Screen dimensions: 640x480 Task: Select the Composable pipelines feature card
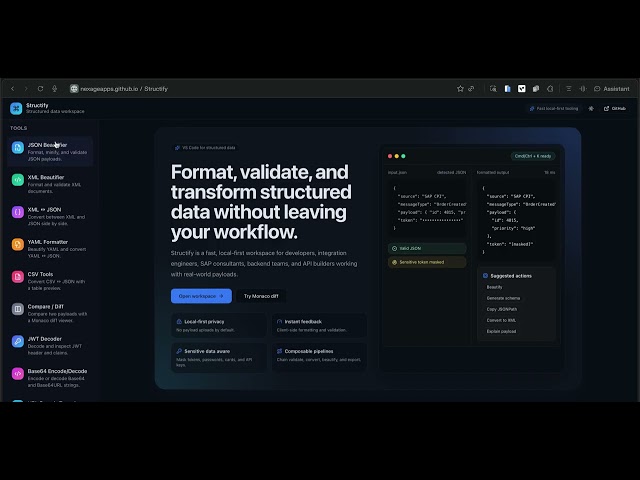[319, 358]
